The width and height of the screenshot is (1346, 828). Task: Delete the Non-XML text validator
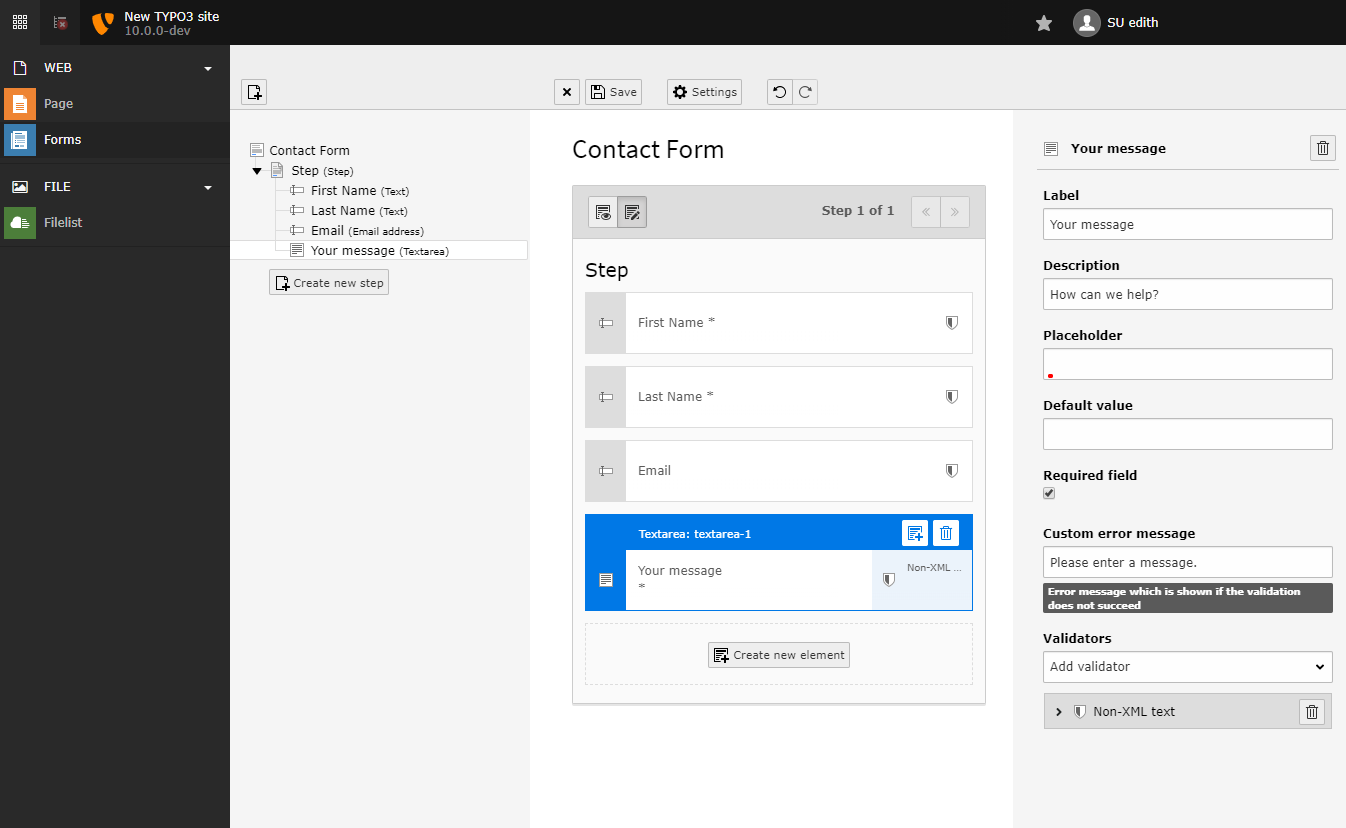click(1311, 711)
